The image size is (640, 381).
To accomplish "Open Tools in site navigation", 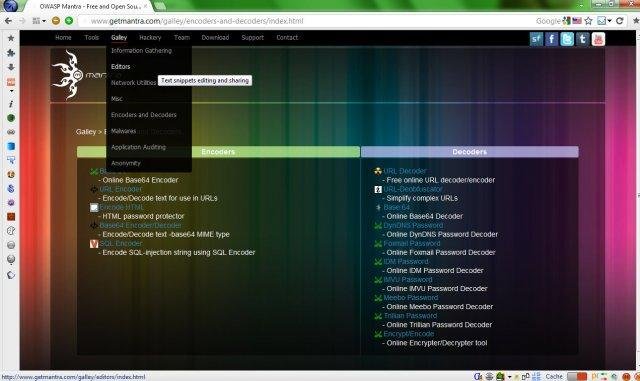I will [x=92, y=38].
